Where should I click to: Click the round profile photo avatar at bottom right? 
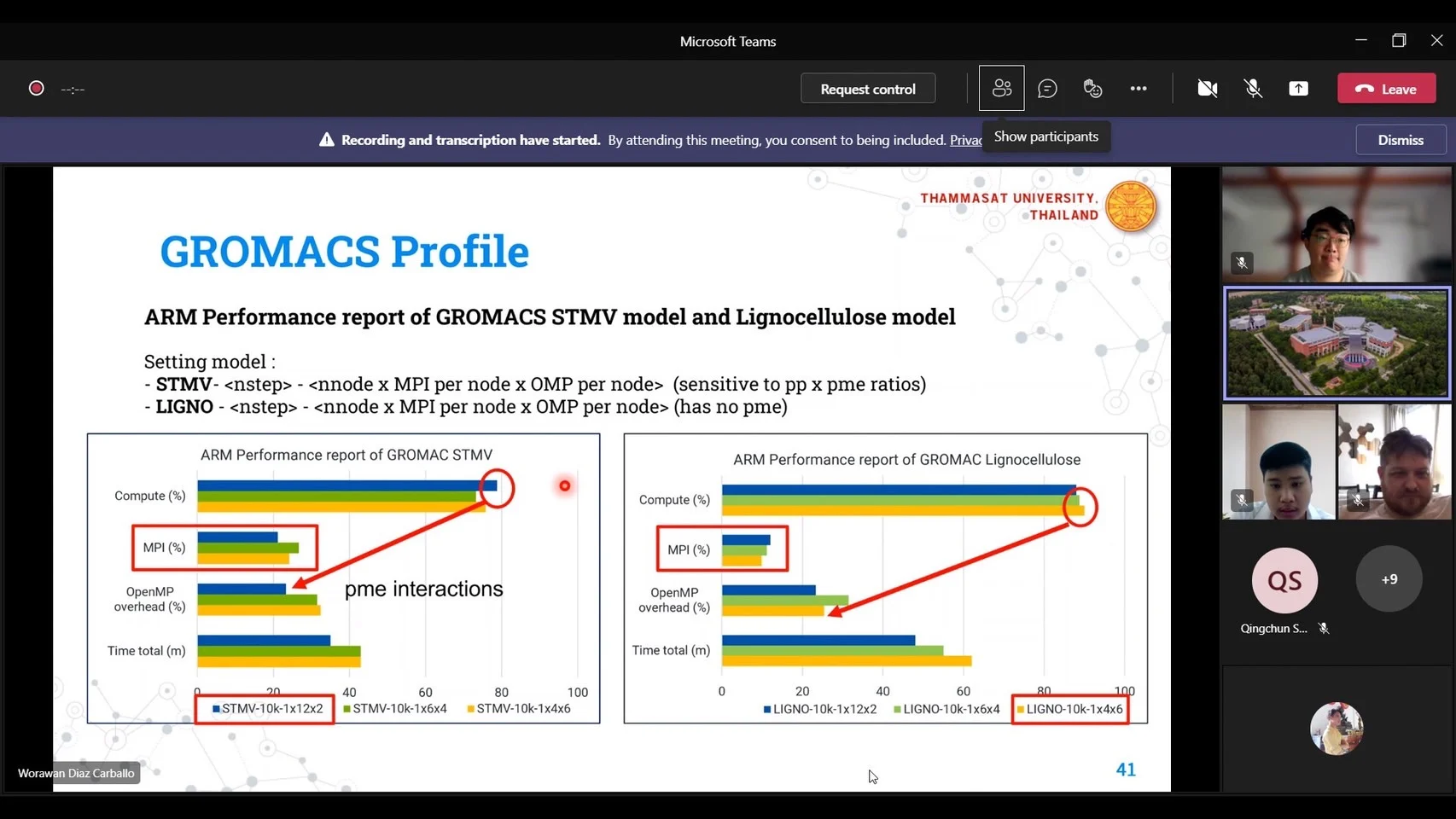tap(1337, 729)
